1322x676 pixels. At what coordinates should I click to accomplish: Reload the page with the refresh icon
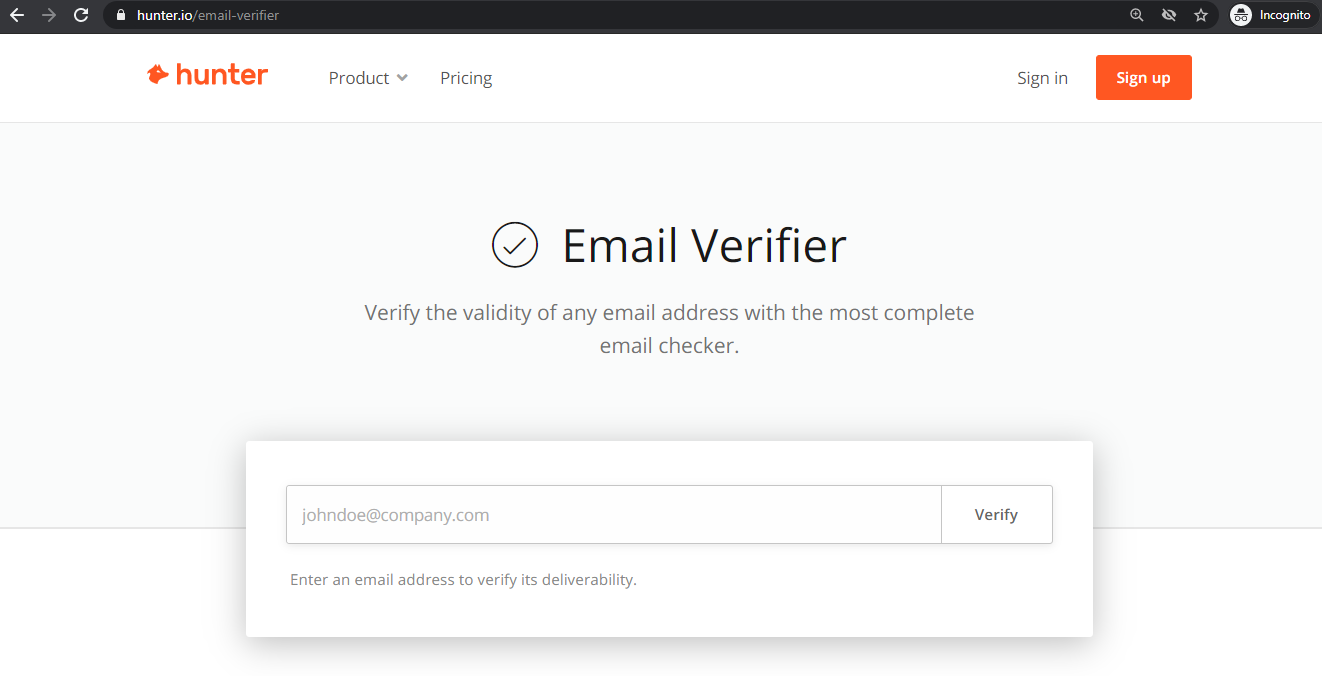82,15
